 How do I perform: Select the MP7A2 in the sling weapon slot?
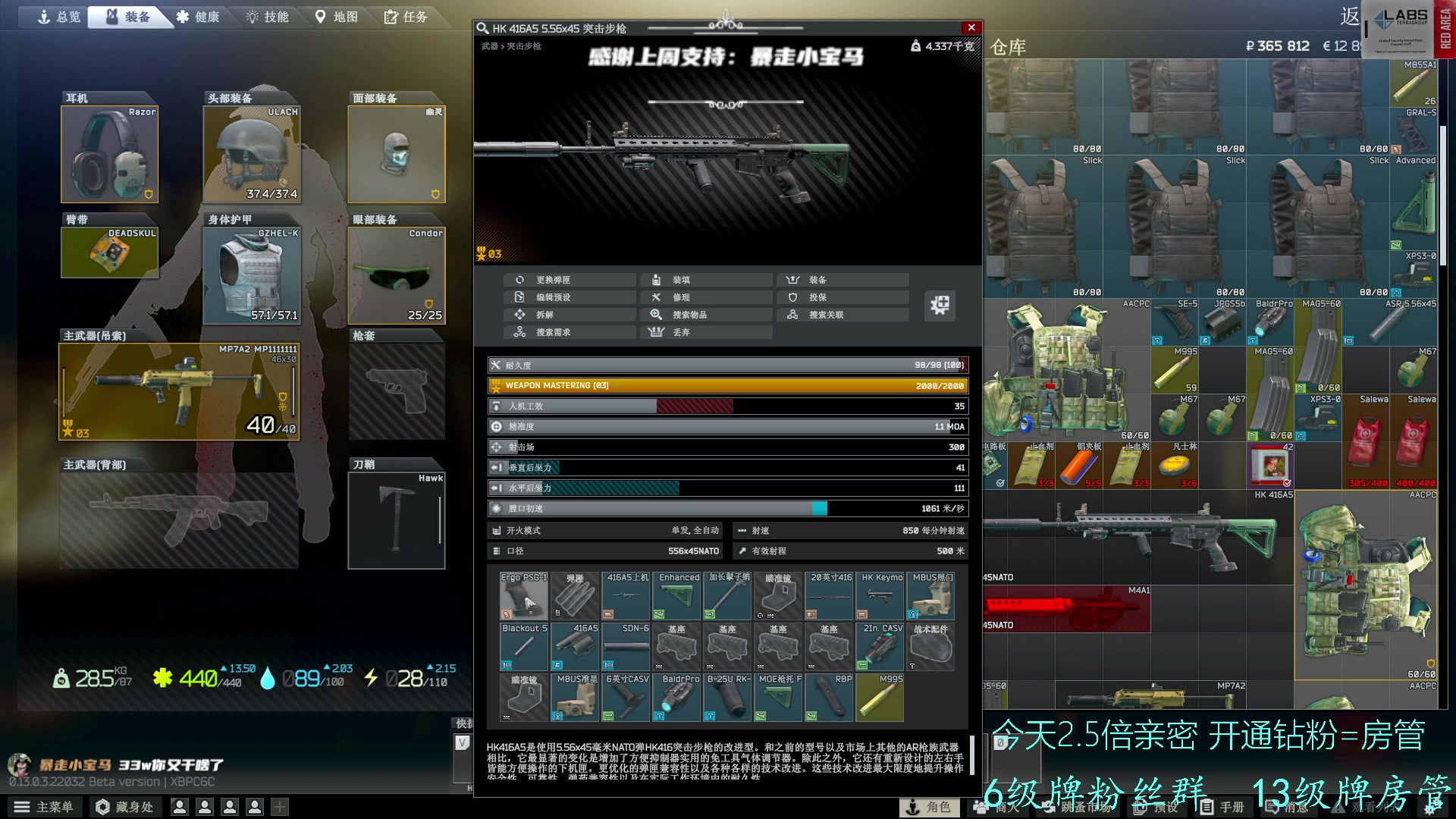tap(179, 391)
